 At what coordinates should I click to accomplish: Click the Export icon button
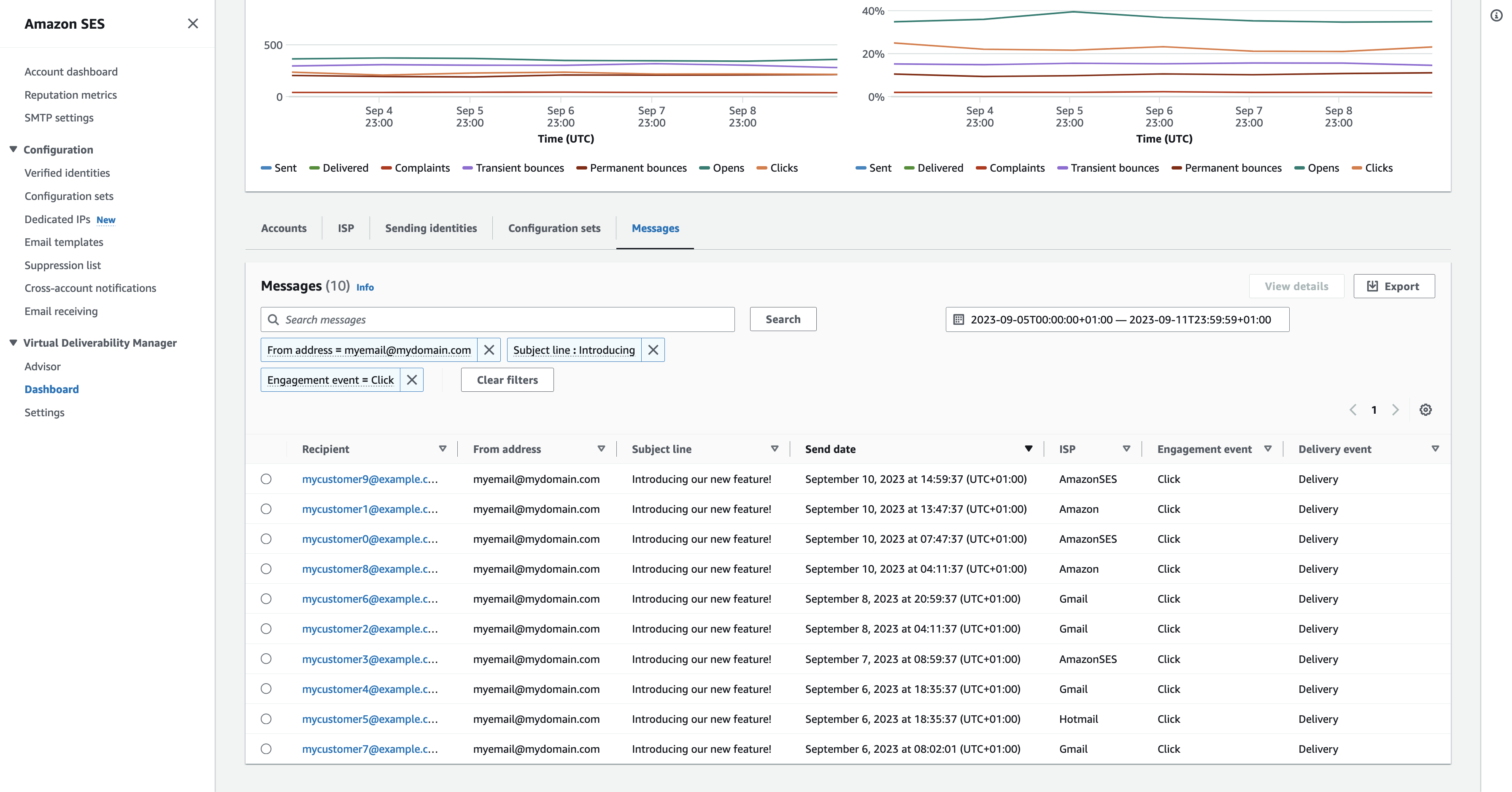click(x=1394, y=286)
